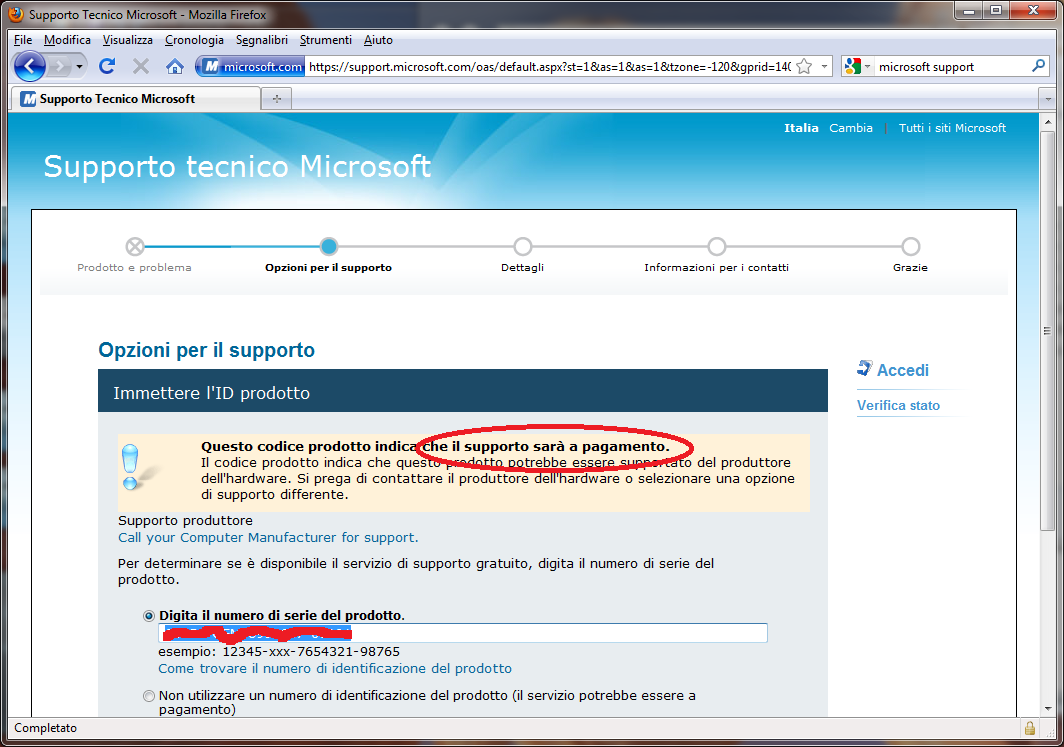Go to home page via house icon

pyautogui.click(x=175, y=66)
